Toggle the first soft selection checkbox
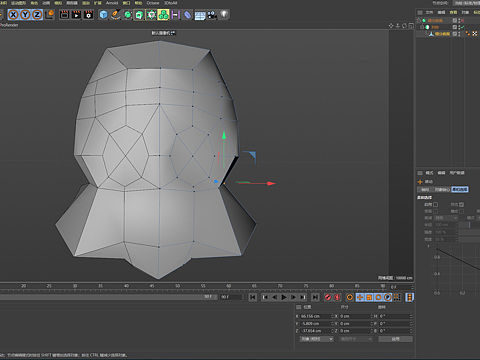The width and height of the screenshot is (480, 360). click(x=436, y=204)
